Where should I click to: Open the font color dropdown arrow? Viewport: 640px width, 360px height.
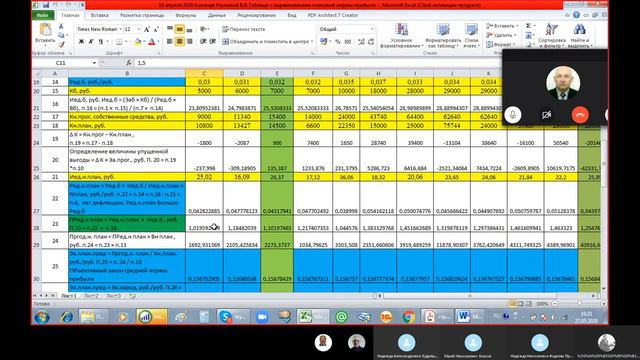158,42
